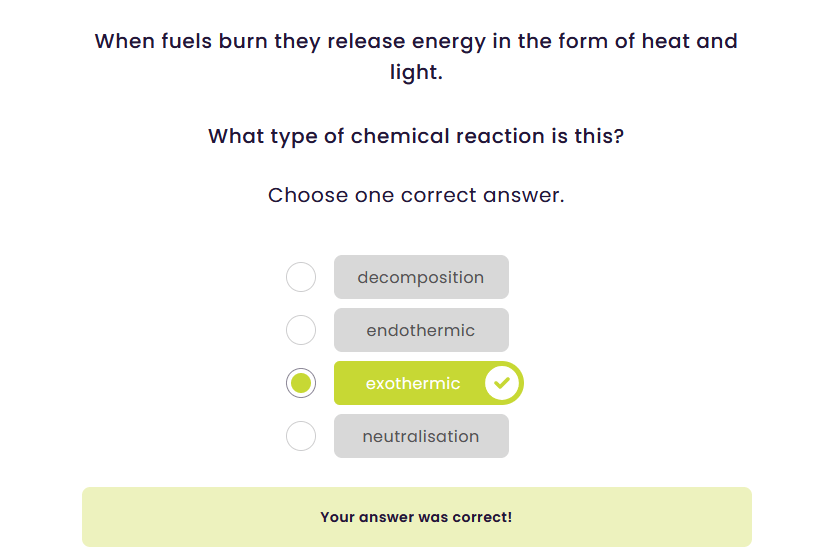Select the neutralisation radio button
This screenshot has width=813, height=549.
click(x=301, y=436)
